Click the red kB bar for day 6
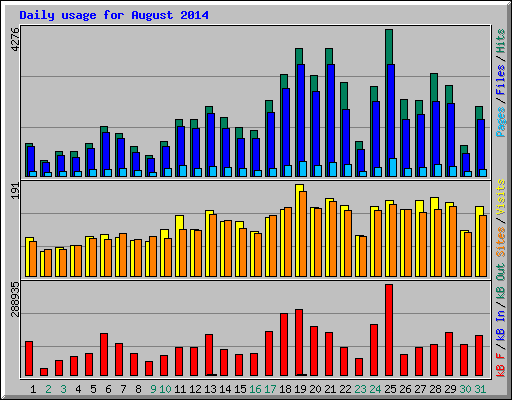 [x=104, y=355]
